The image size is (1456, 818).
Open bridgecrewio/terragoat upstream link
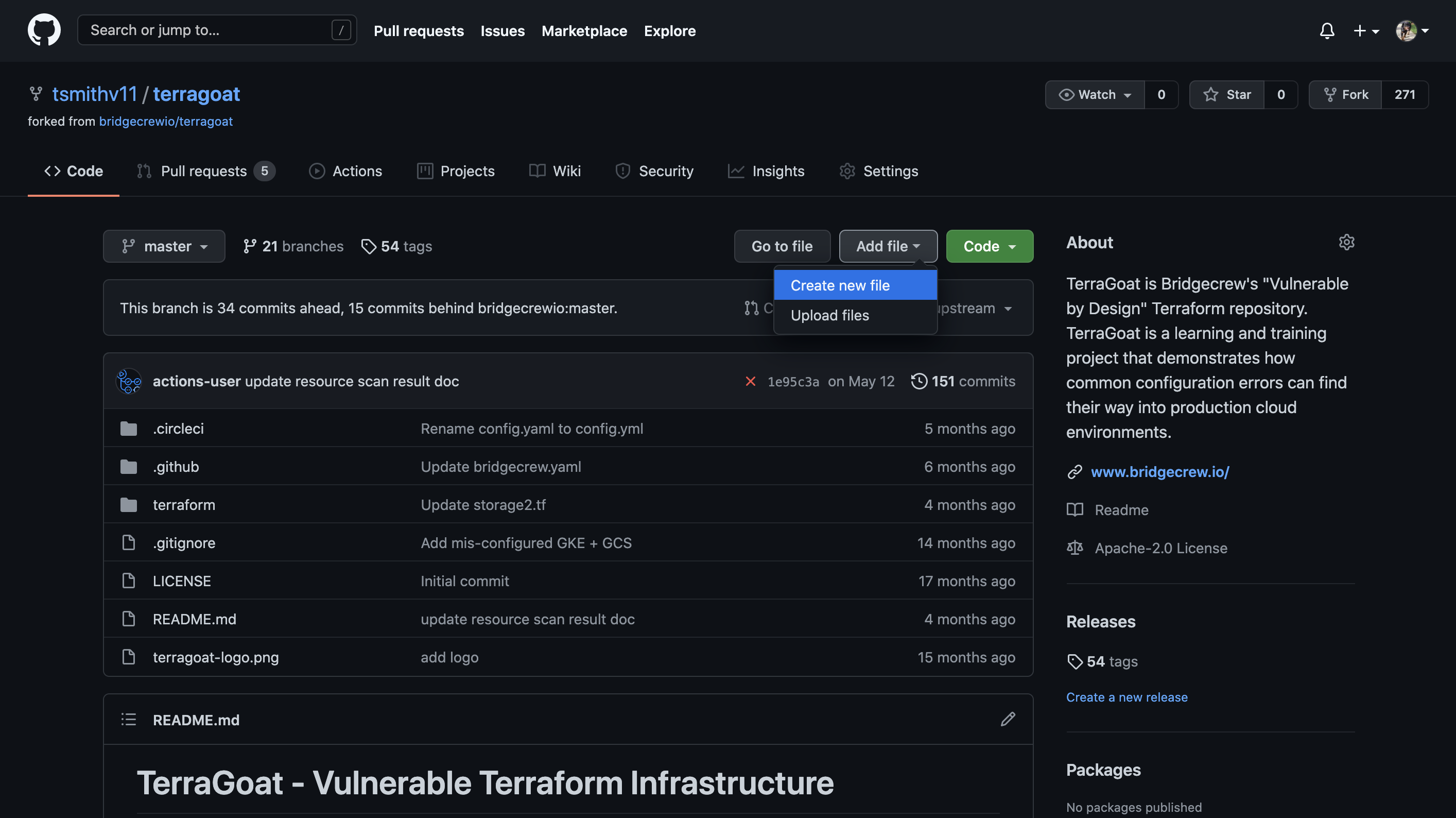pos(166,121)
